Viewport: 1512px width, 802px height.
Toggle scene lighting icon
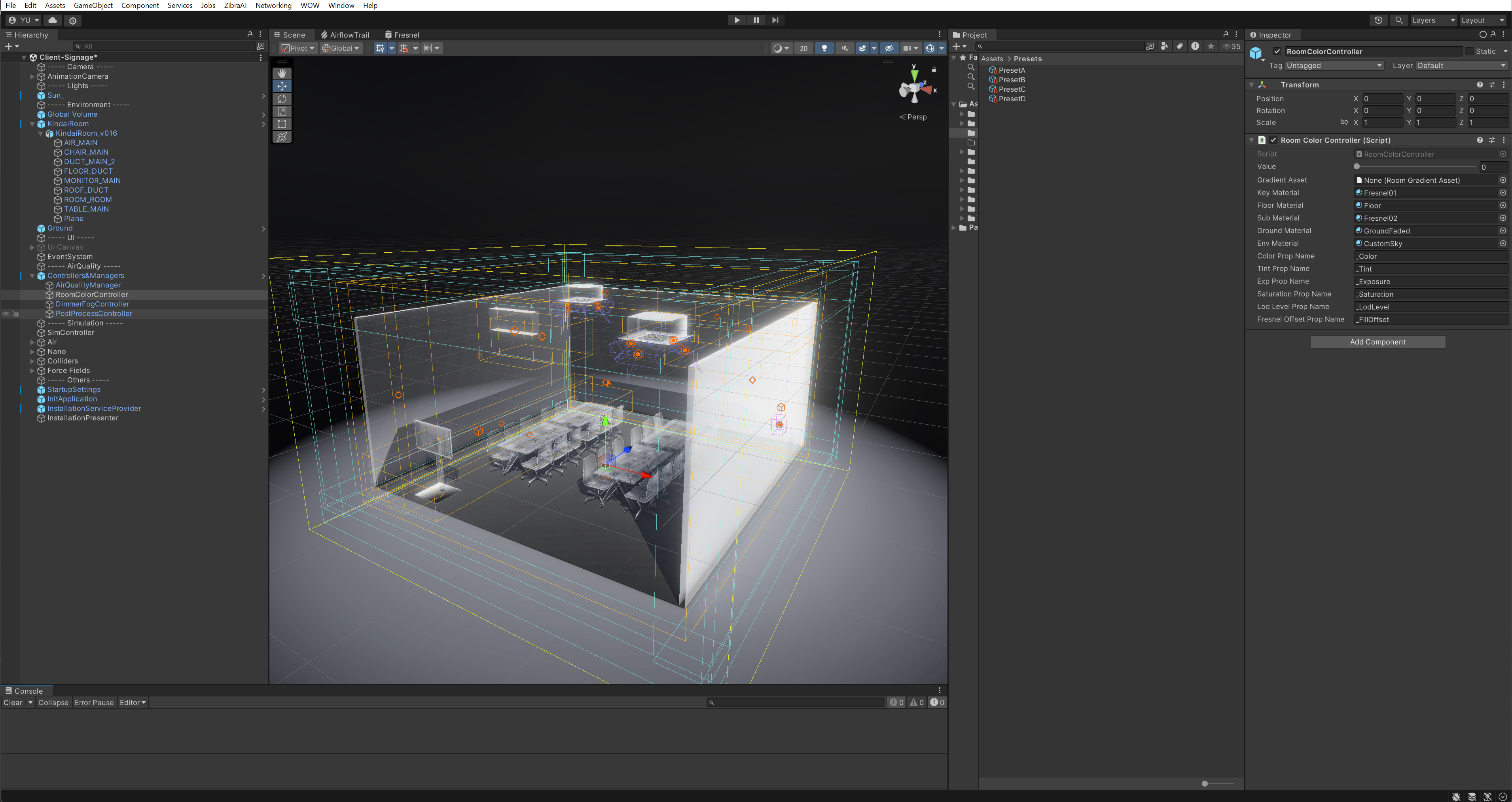coord(824,48)
